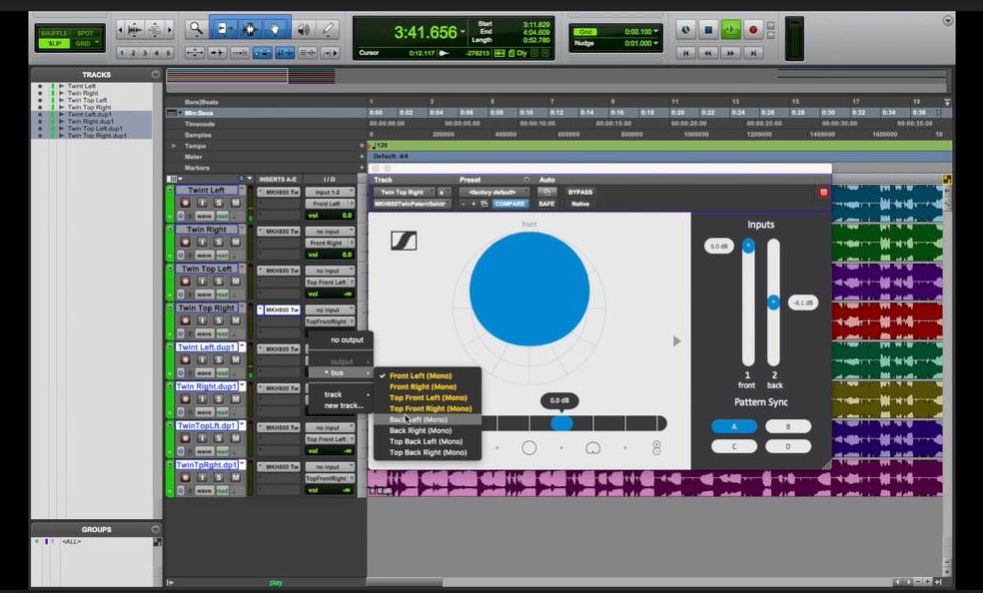This screenshot has height=593, width=983.
Task: Click the COMPARE button in plug-in
Action: [510, 204]
